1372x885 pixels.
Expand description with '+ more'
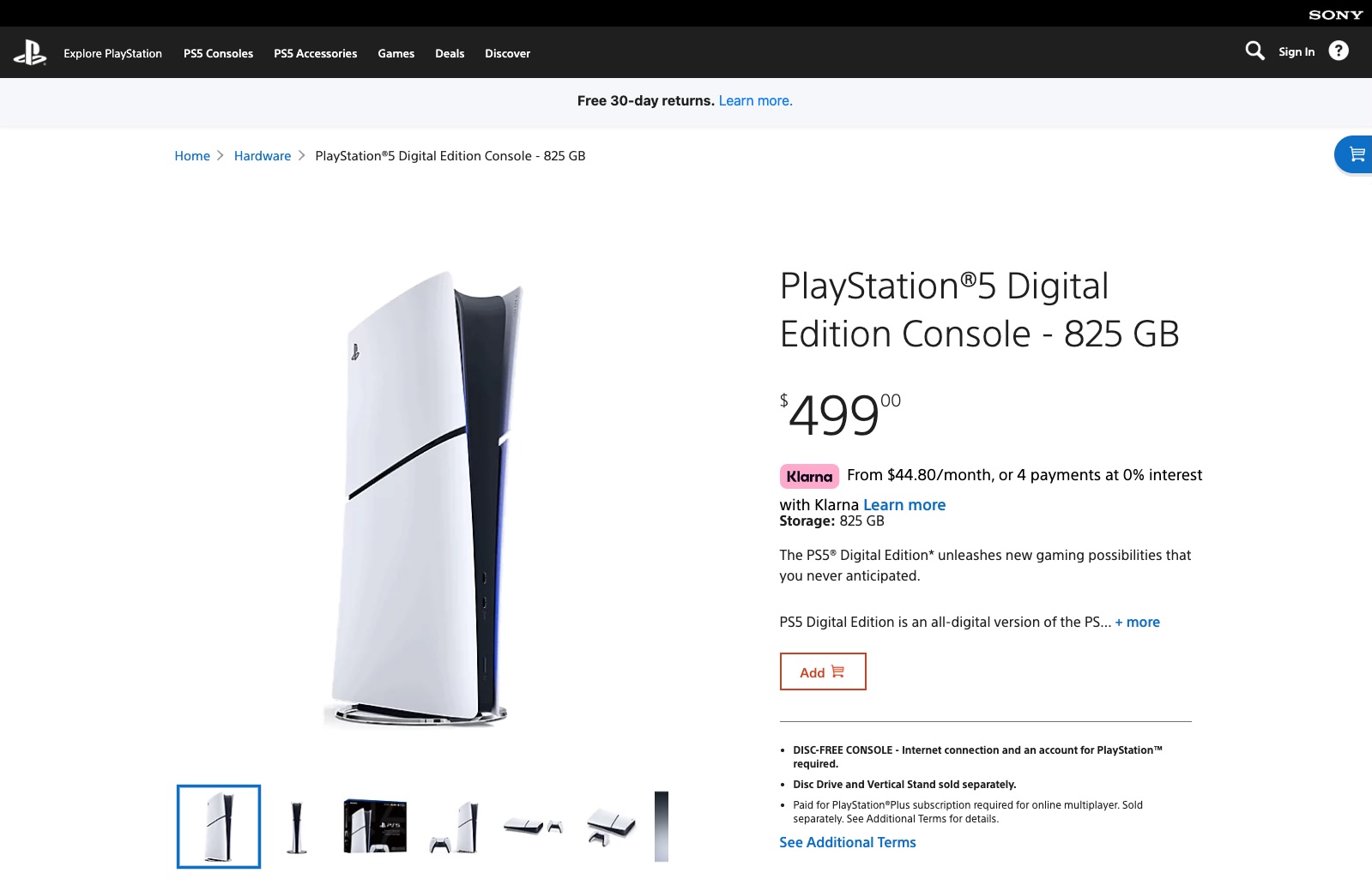[1137, 623]
